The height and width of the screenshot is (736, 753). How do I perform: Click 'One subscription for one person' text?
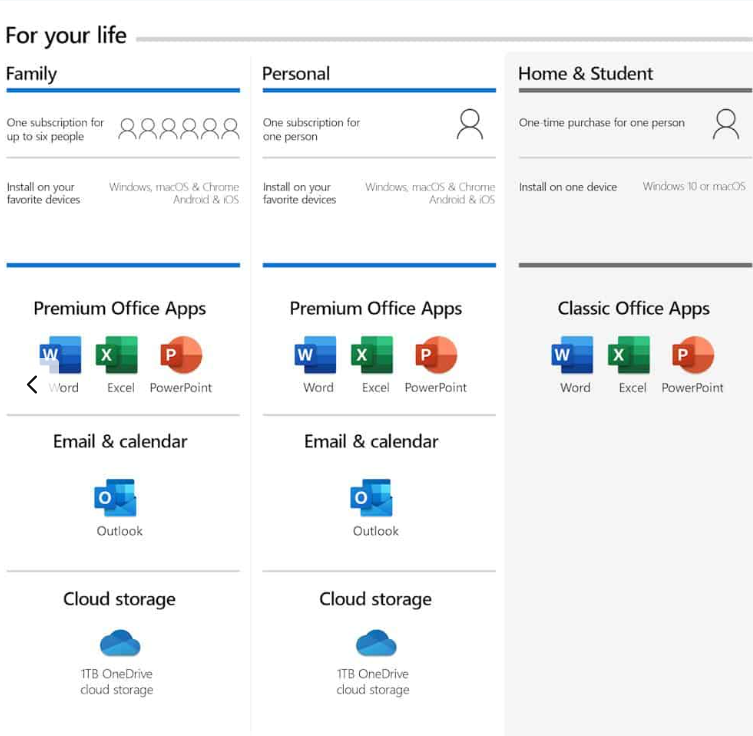311,130
